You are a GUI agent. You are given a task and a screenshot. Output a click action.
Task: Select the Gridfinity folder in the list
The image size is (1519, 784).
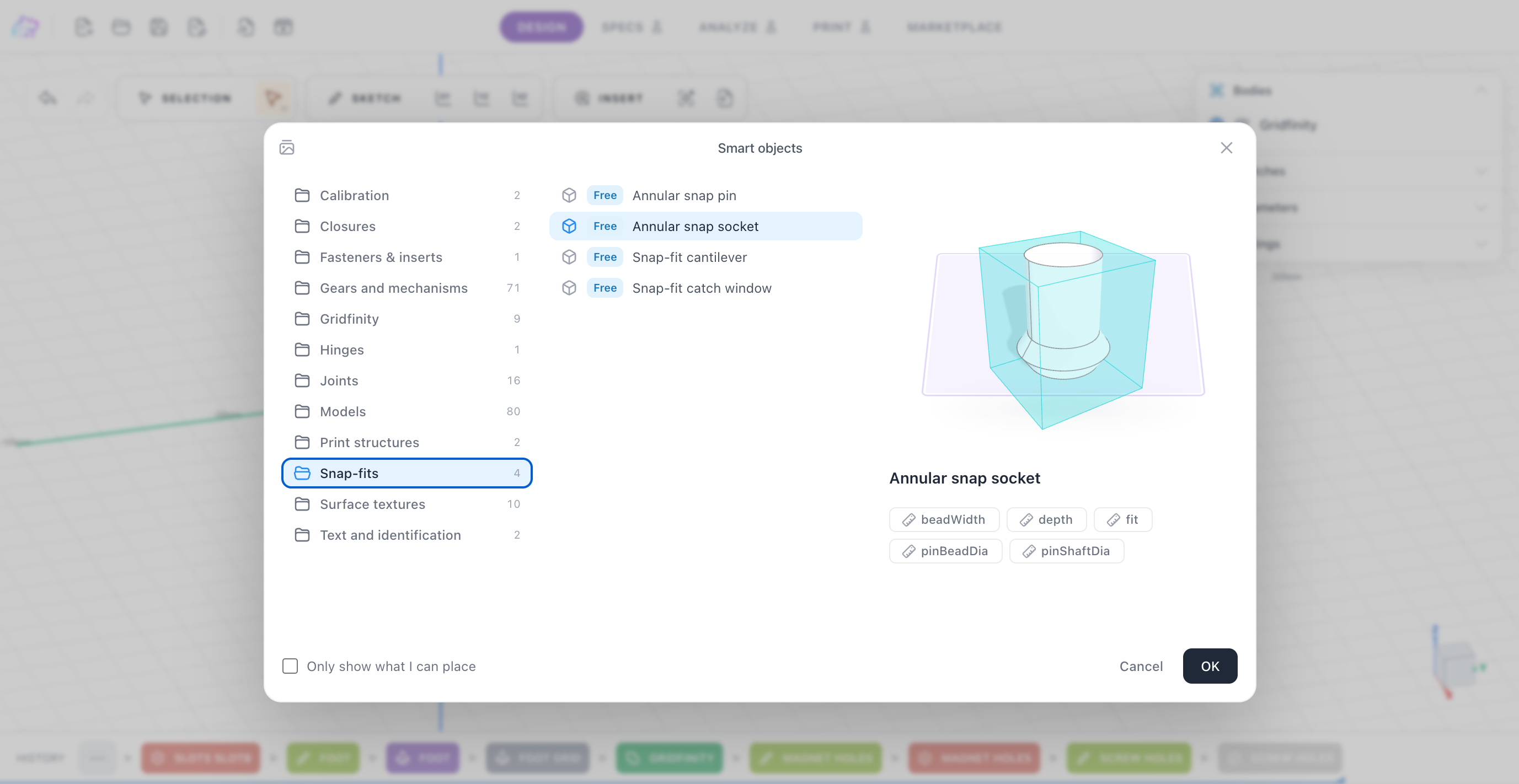click(407, 319)
